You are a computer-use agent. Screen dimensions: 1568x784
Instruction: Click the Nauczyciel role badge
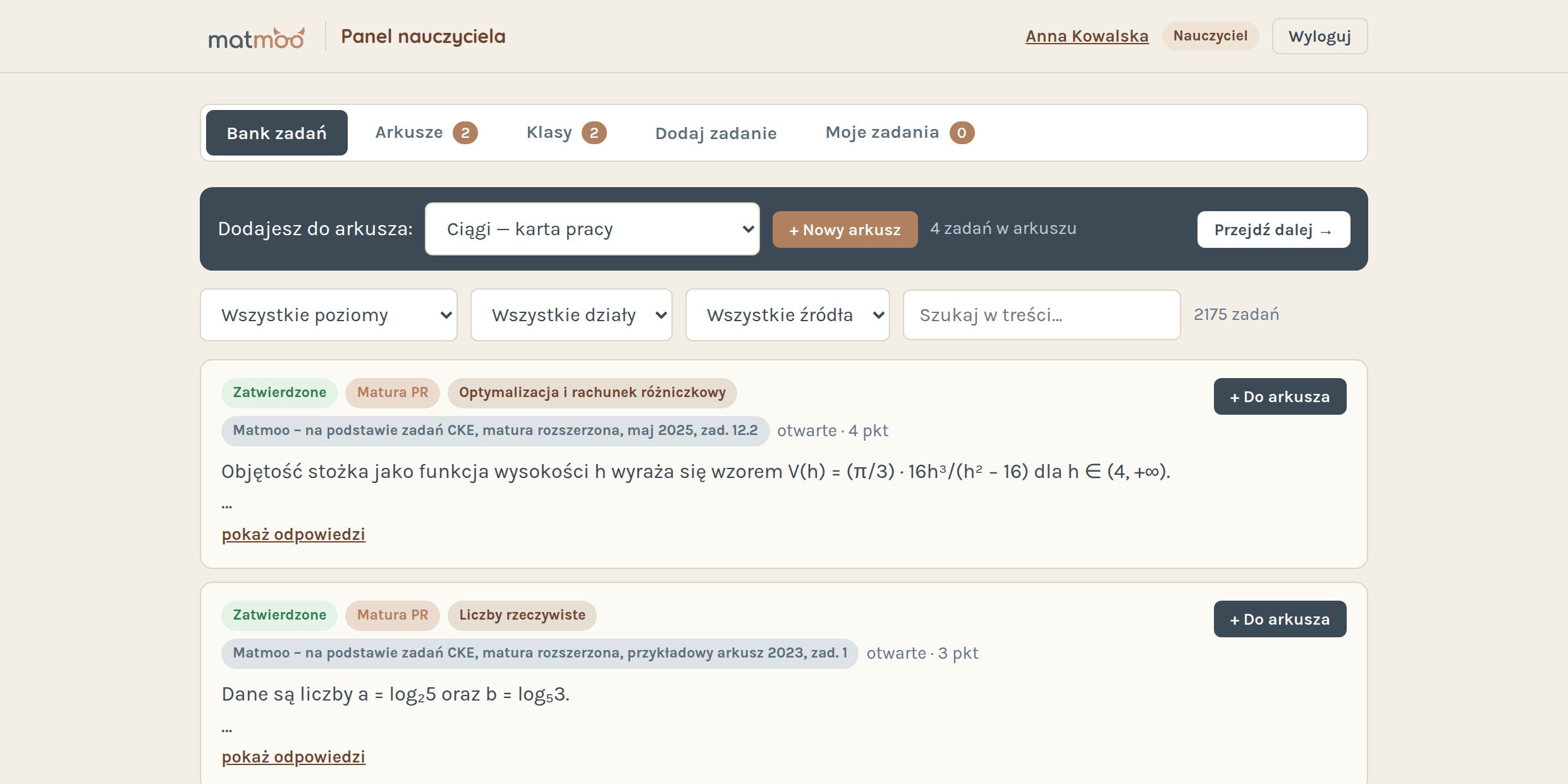[x=1210, y=35]
